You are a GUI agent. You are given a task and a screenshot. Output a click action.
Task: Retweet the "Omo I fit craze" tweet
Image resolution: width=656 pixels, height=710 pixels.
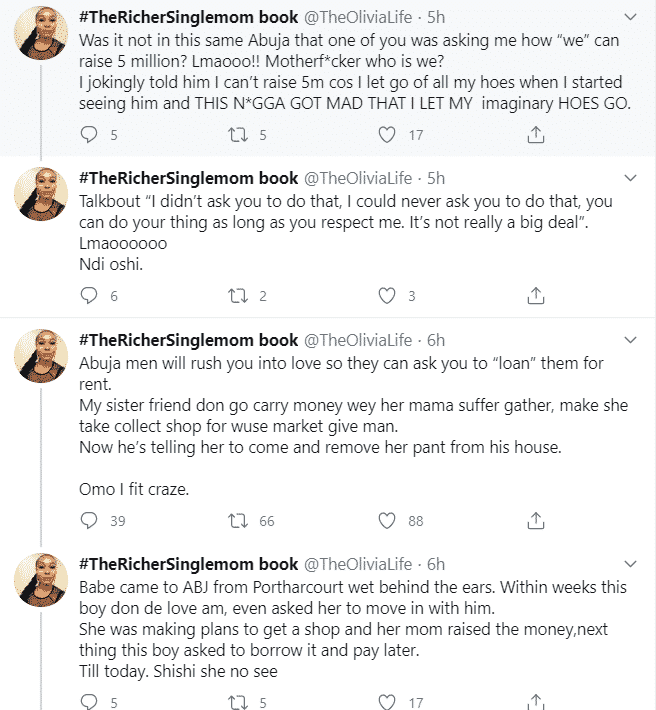click(238, 520)
